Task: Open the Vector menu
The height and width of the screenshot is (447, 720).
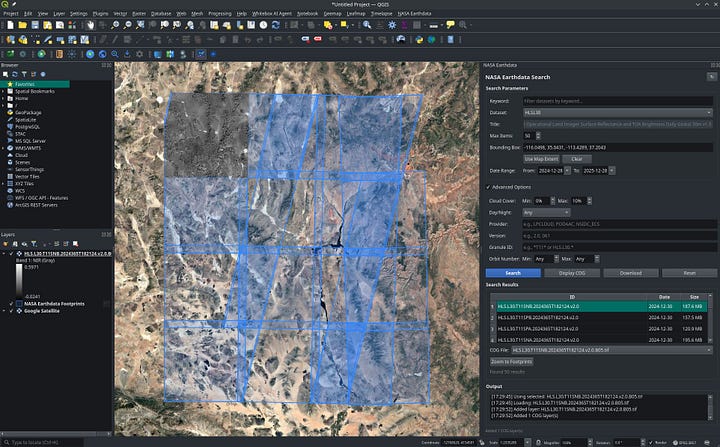Action: tap(120, 14)
